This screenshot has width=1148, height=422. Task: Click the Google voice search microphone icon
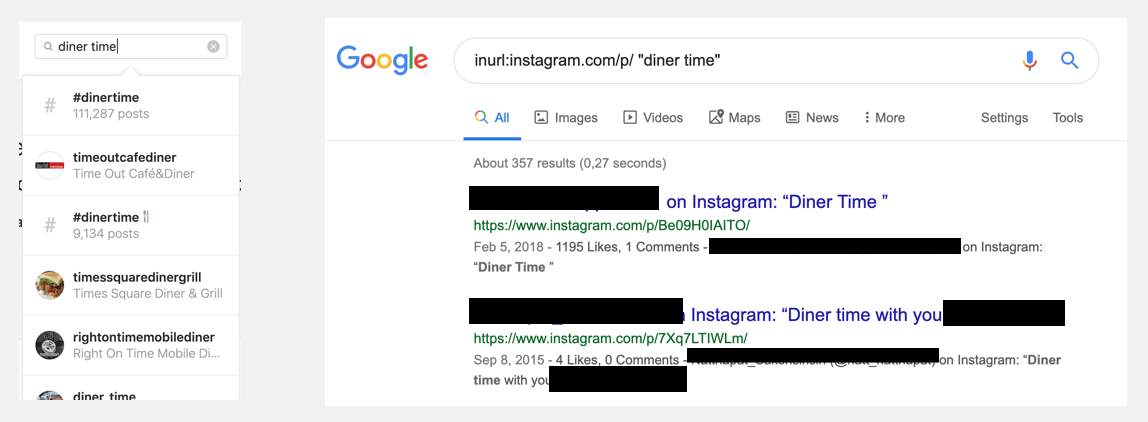[1029, 61]
